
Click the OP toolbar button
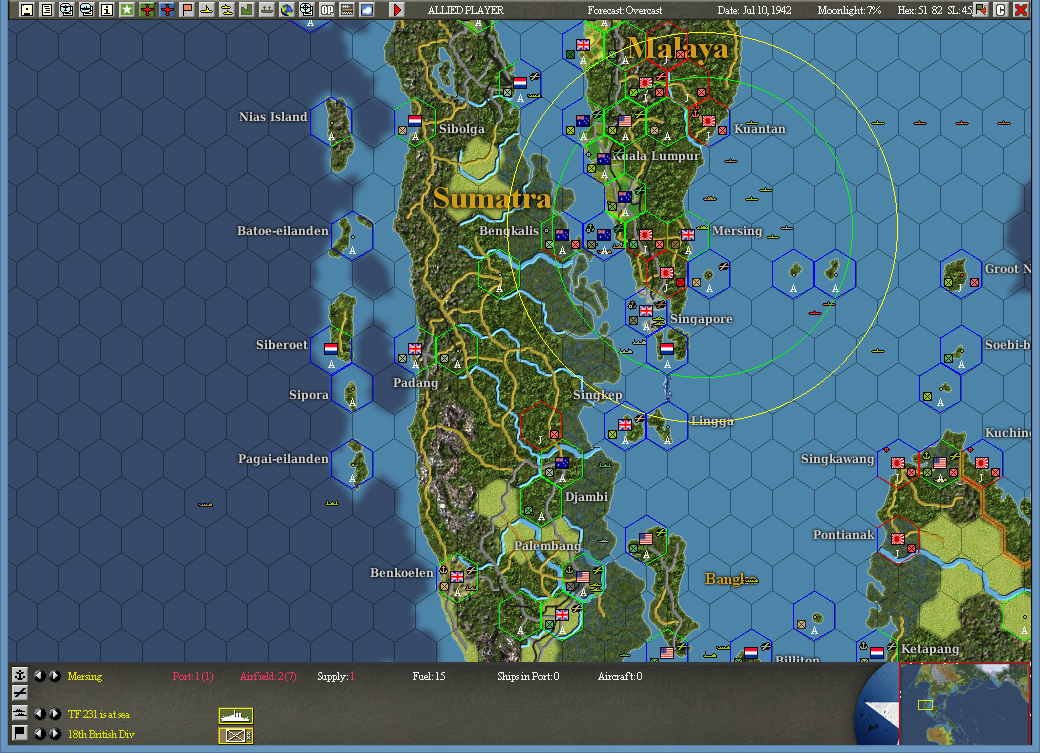click(x=327, y=9)
